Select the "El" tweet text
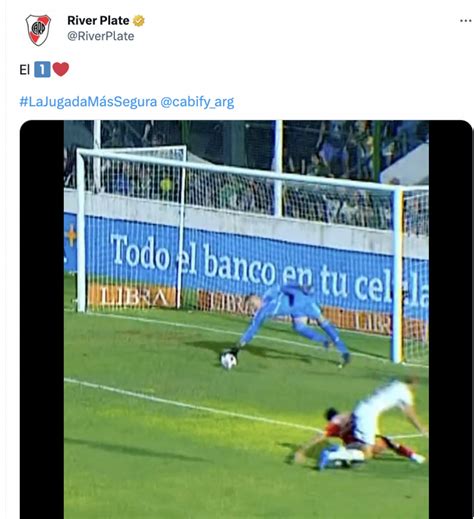The image size is (474, 519). point(25,70)
